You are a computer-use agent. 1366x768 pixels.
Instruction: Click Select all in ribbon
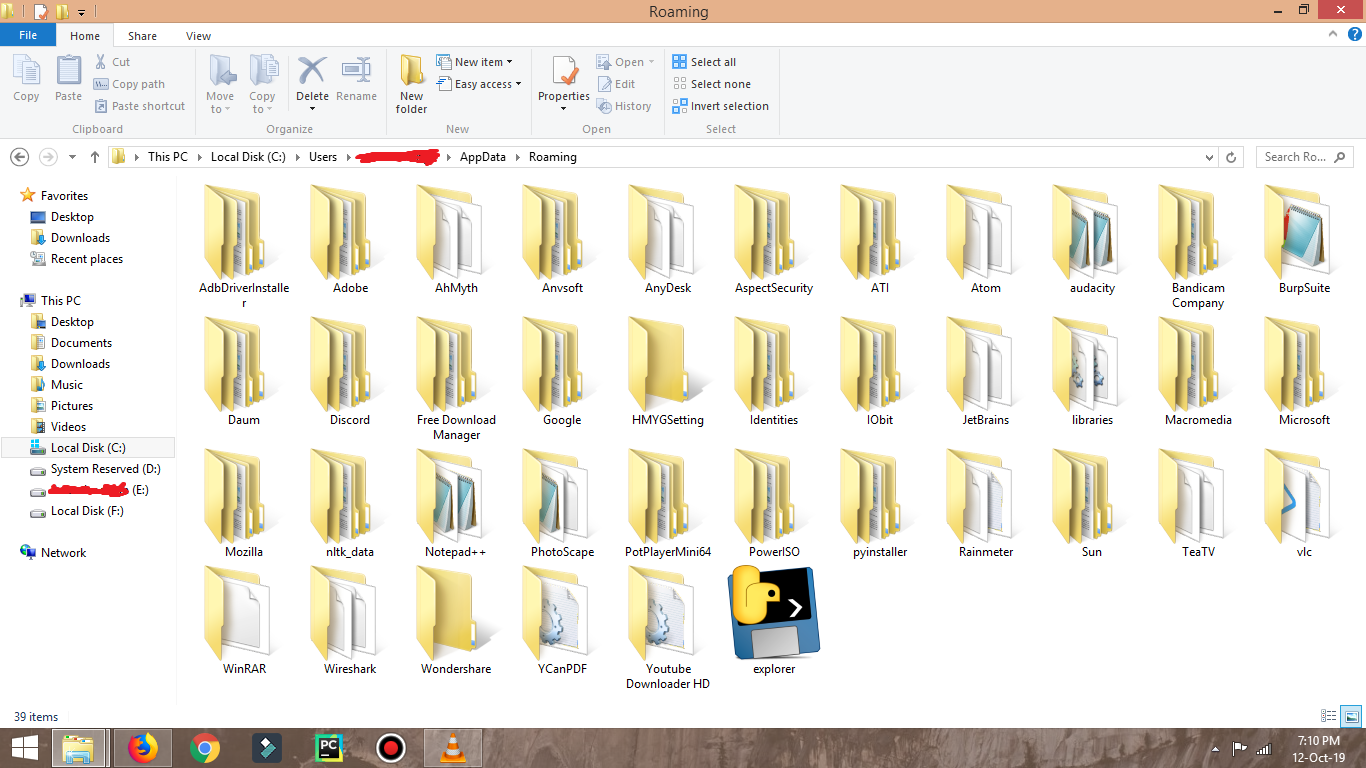point(704,62)
